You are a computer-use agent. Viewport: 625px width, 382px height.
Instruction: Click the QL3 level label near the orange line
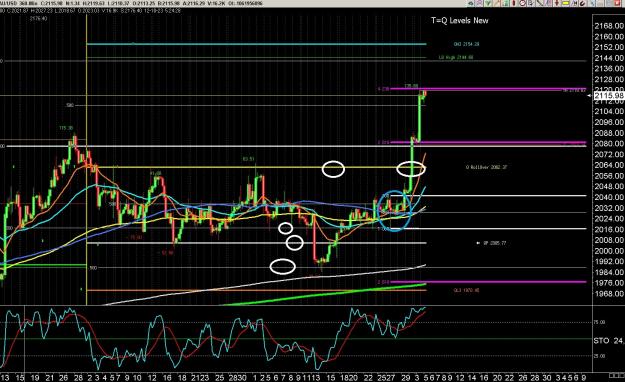466,290
